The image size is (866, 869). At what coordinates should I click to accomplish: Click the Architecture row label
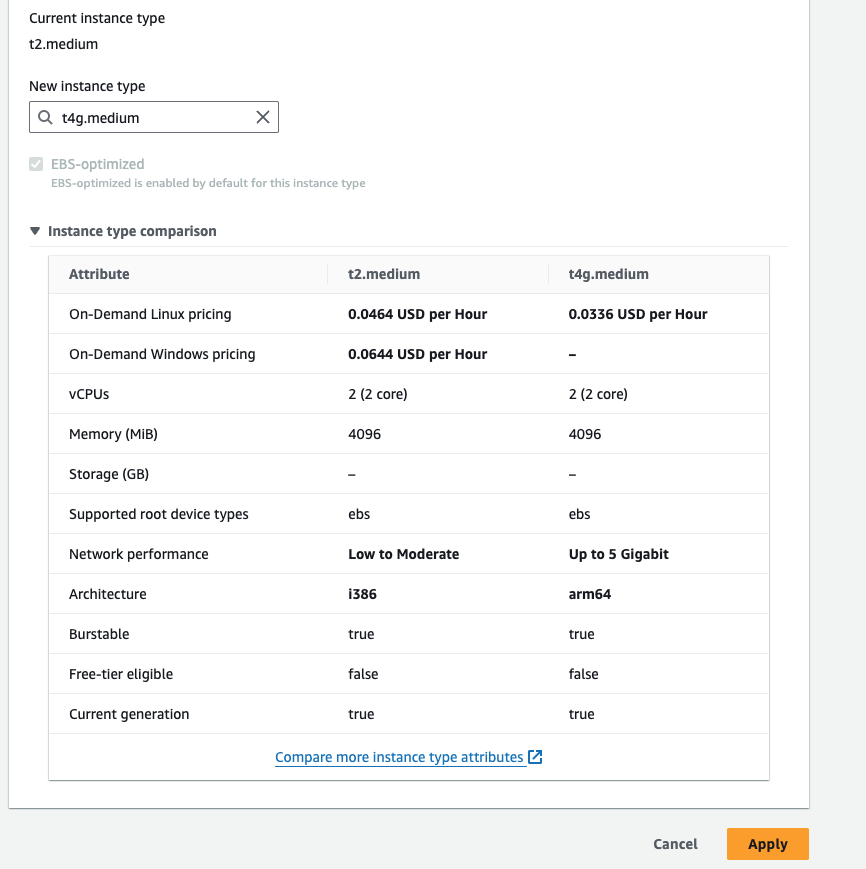coord(107,594)
